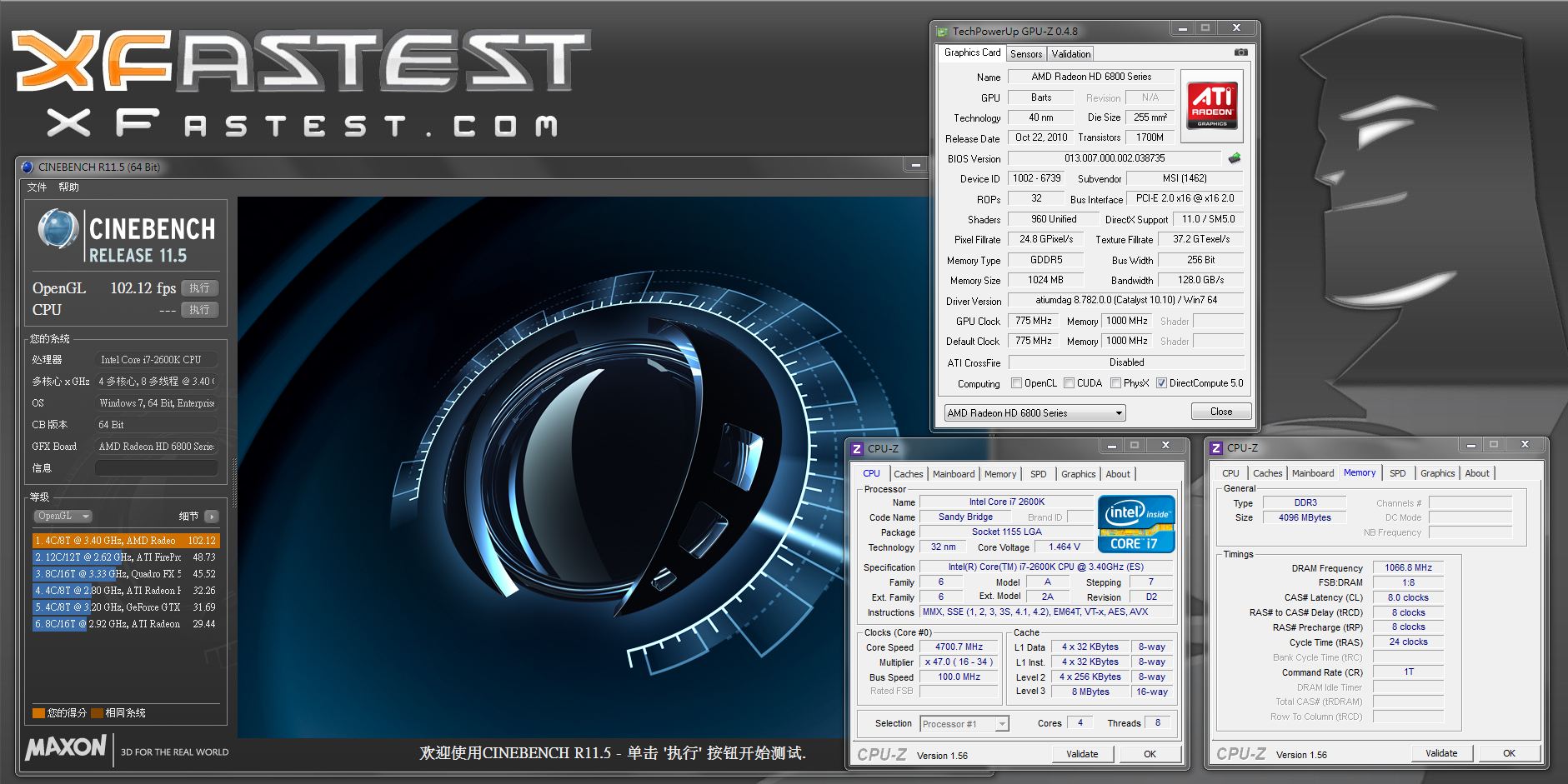Open the Graphics Card tab in GPU-Z

pos(972,52)
